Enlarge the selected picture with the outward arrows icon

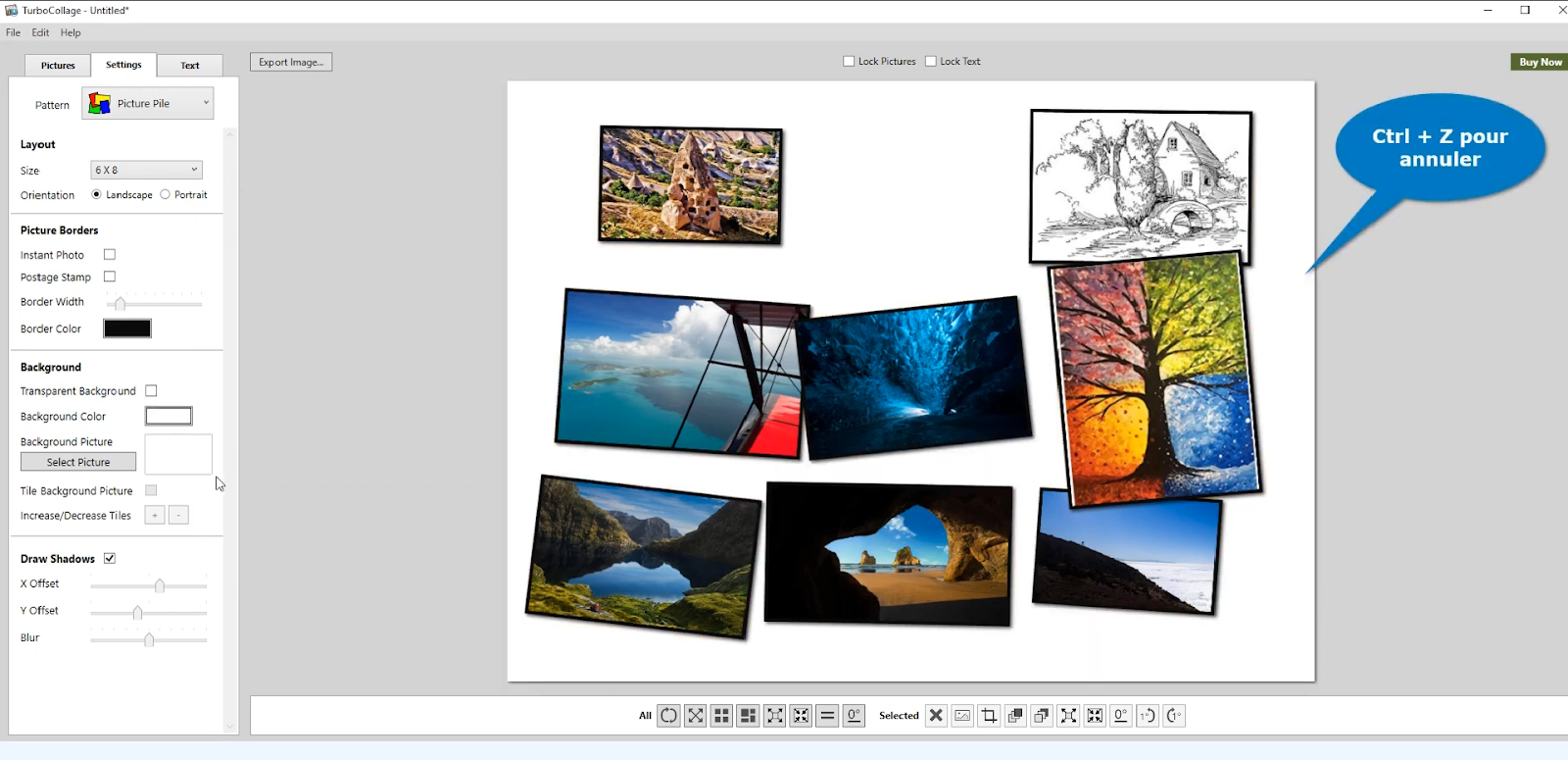point(1068,716)
